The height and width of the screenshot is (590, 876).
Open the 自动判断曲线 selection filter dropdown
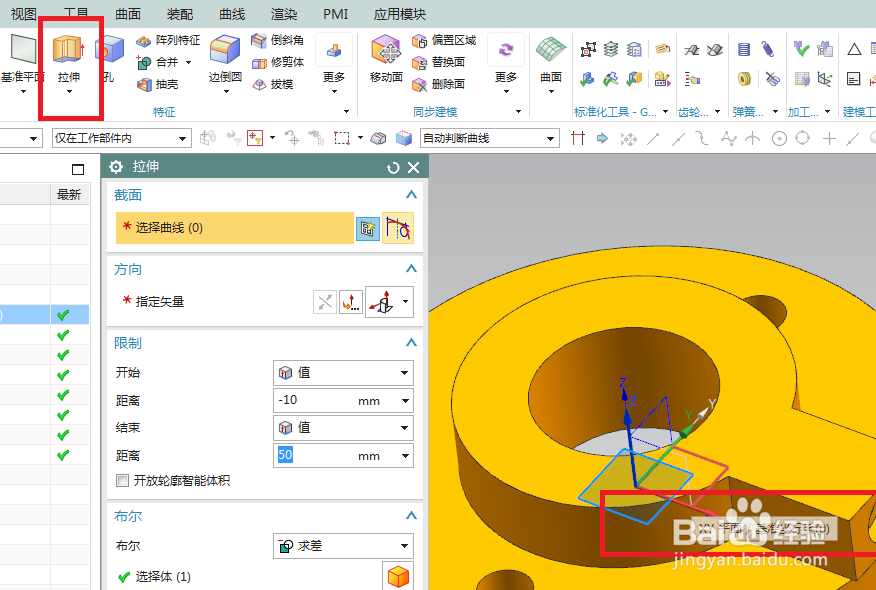click(x=488, y=137)
